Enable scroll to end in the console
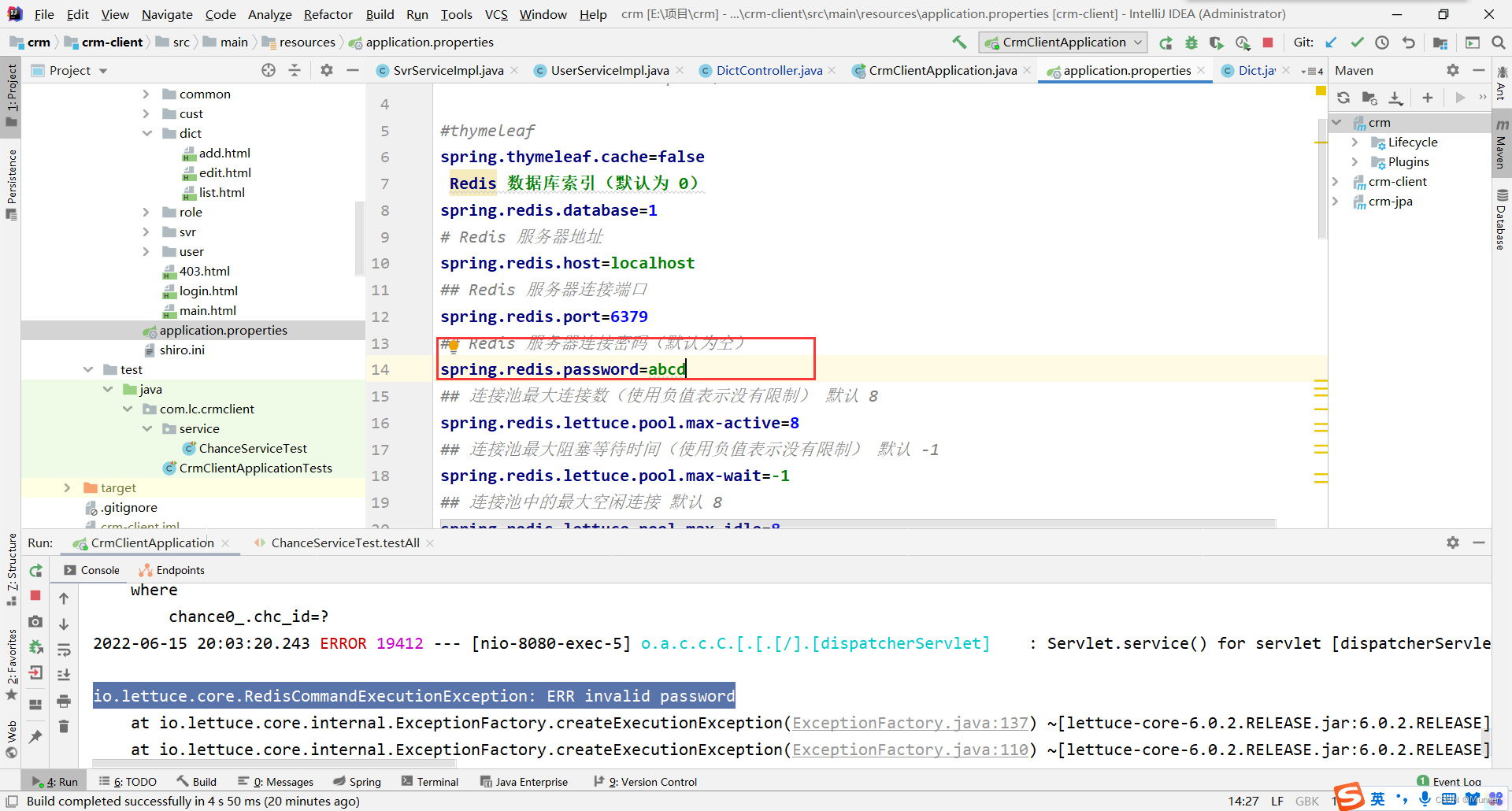This screenshot has width=1512, height=811. click(64, 675)
